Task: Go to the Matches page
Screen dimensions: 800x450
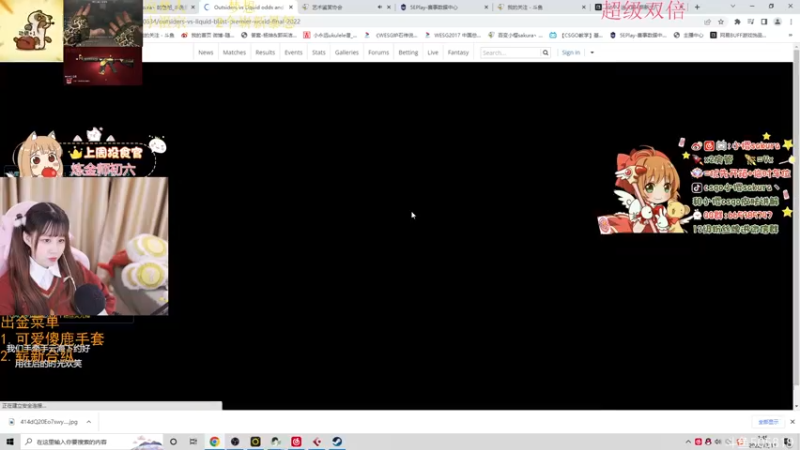Action: pyautogui.click(x=234, y=53)
